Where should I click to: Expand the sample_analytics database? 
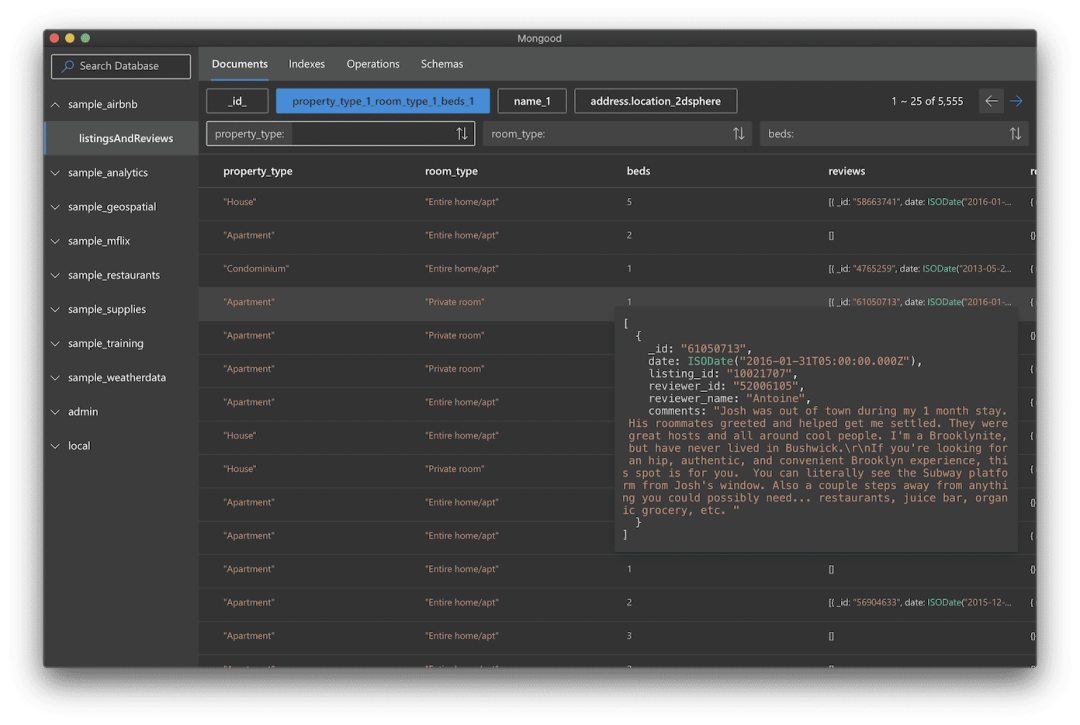pos(55,173)
